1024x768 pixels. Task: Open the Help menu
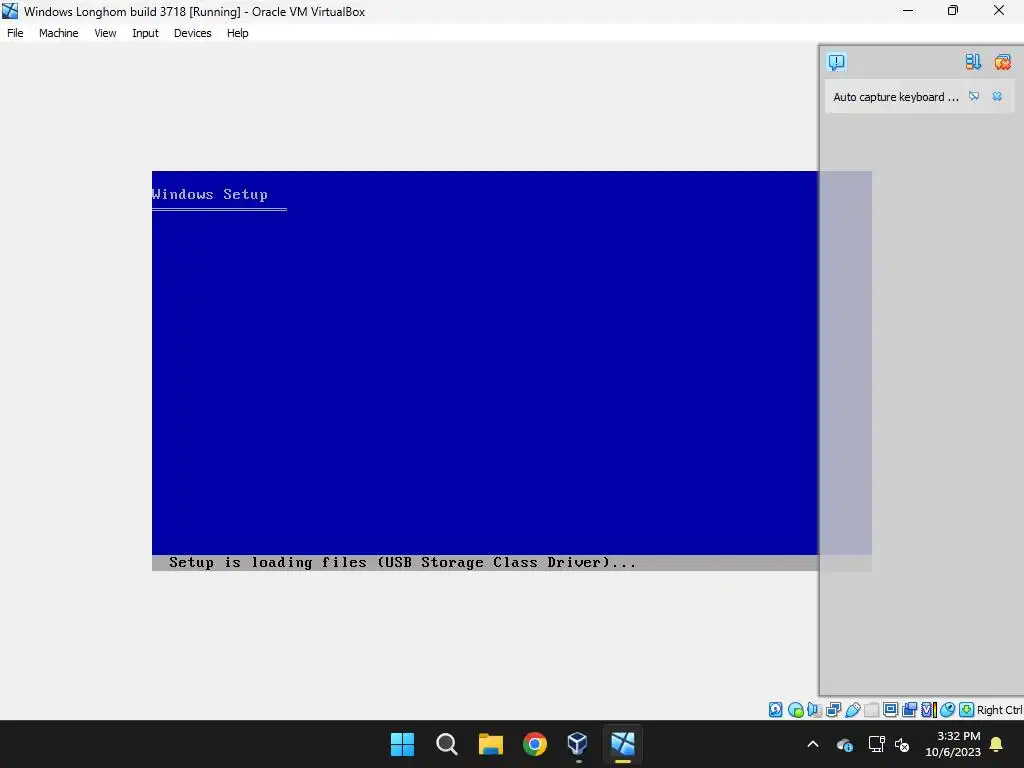(x=237, y=33)
